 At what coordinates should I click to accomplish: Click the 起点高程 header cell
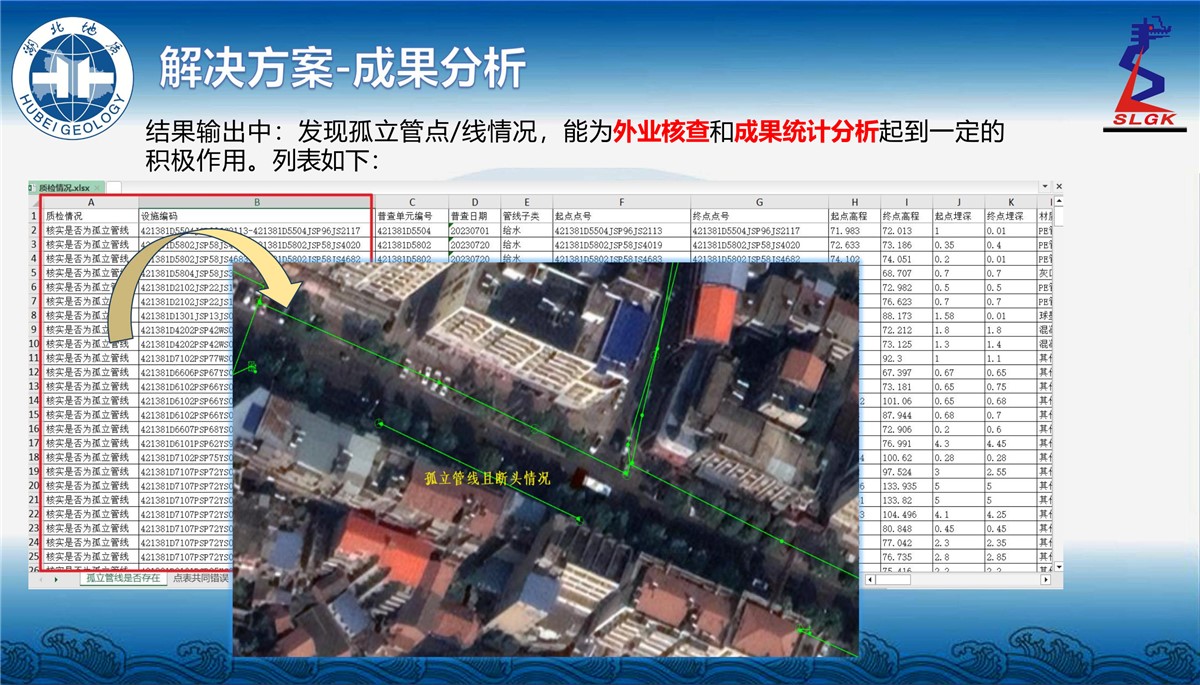(854, 215)
